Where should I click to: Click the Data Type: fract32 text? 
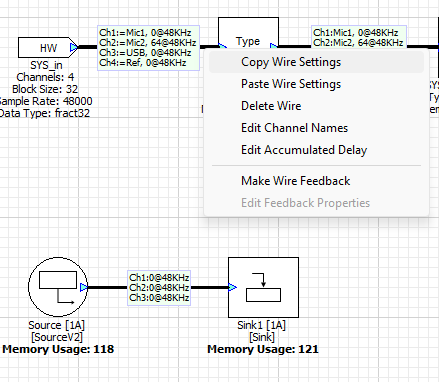click(x=45, y=113)
